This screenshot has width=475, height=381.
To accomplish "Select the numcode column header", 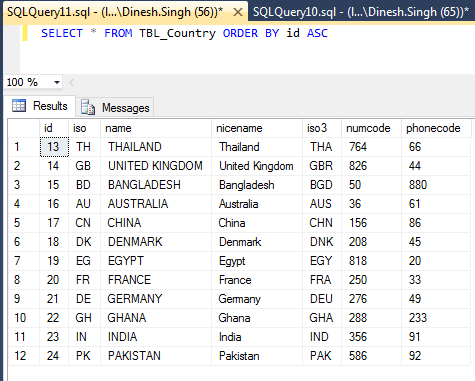I will [x=372, y=128].
